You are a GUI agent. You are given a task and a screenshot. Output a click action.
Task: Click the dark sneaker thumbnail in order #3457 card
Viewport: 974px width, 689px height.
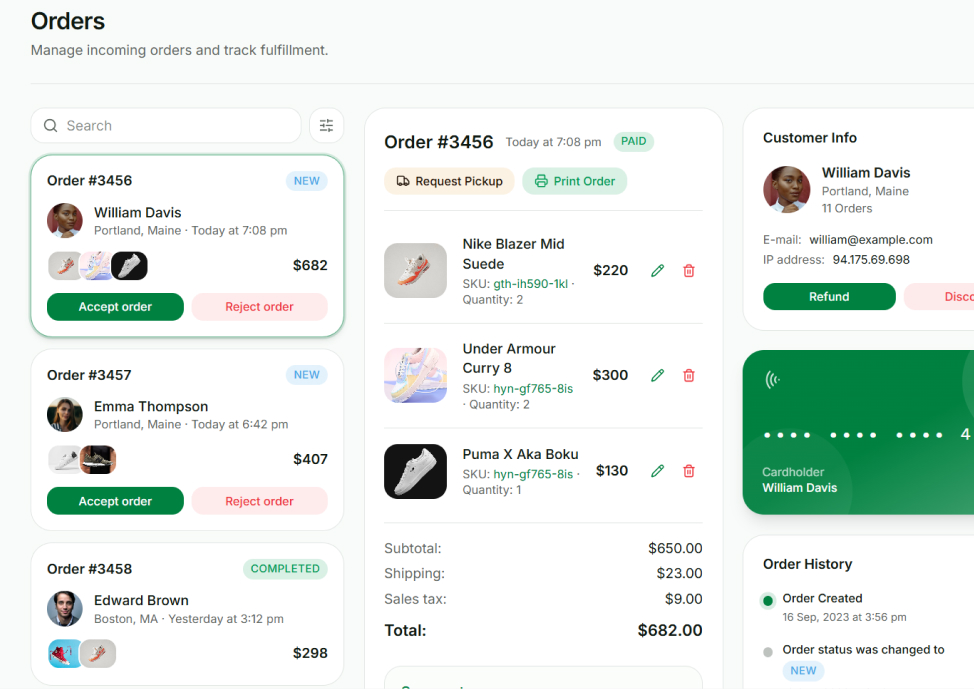[x=98, y=460]
